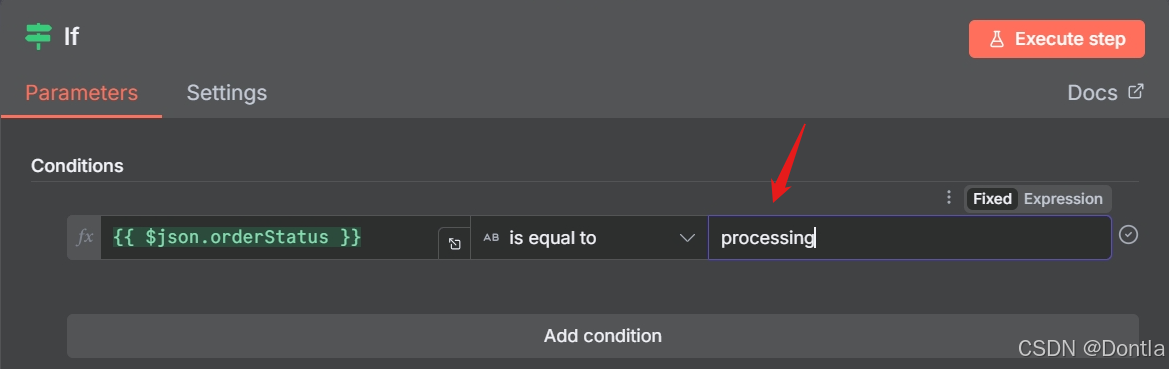Click the circled checkmark beside the value field
This screenshot has height=369, width=1169.
[1129, 235]
